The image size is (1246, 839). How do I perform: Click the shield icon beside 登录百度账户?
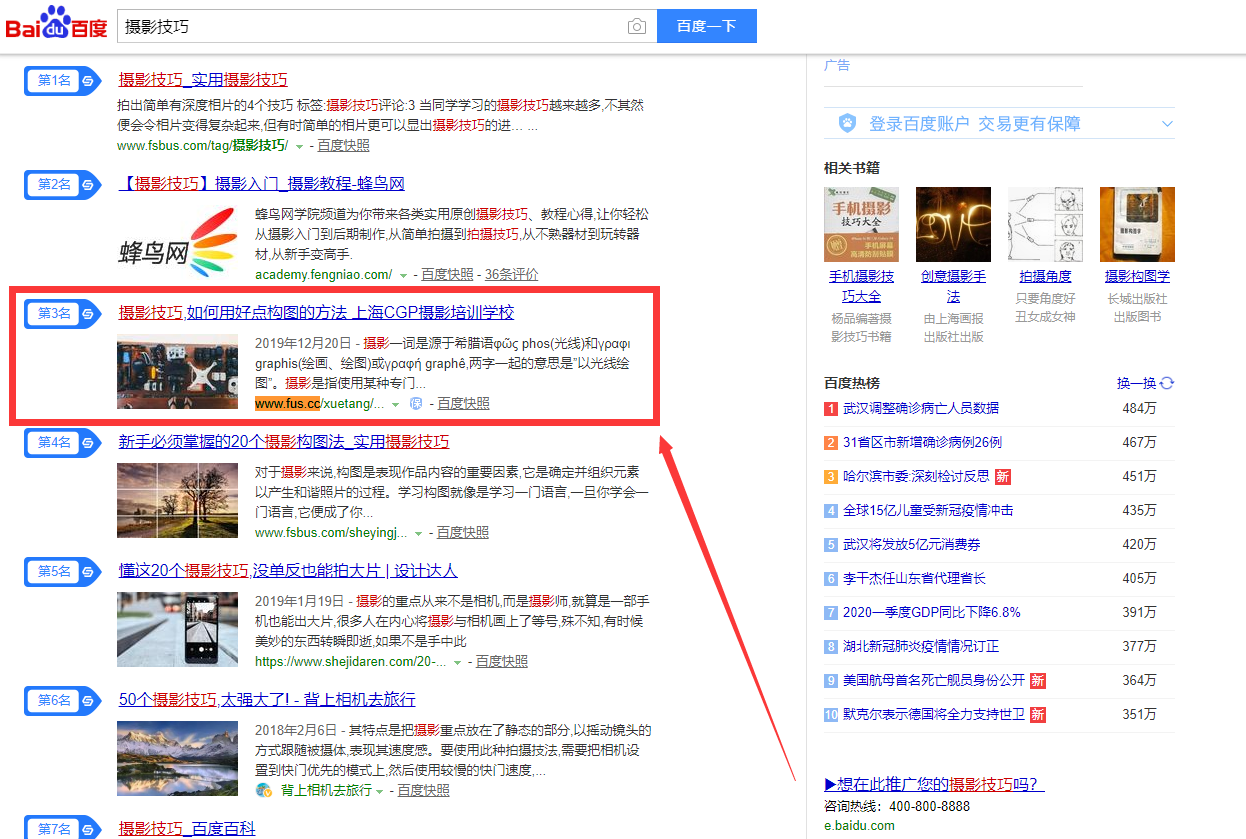[847, 124]
